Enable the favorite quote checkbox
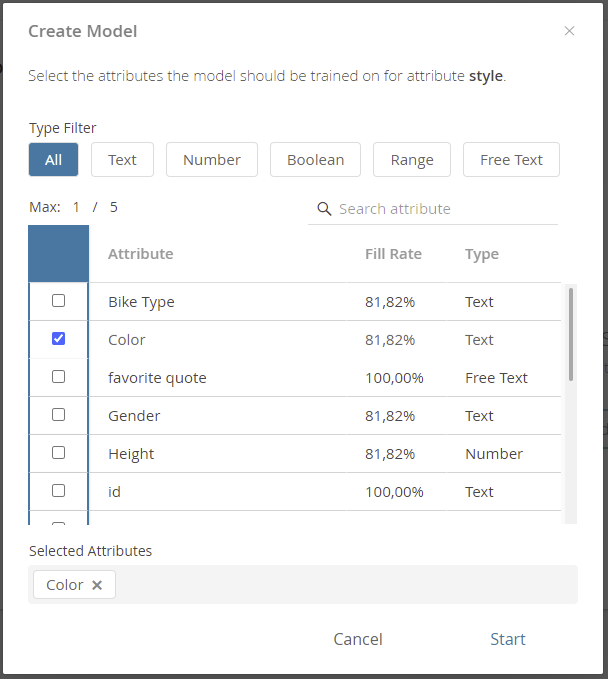The height and width of the screenshot is (679, 608). [x=58, y=377]
